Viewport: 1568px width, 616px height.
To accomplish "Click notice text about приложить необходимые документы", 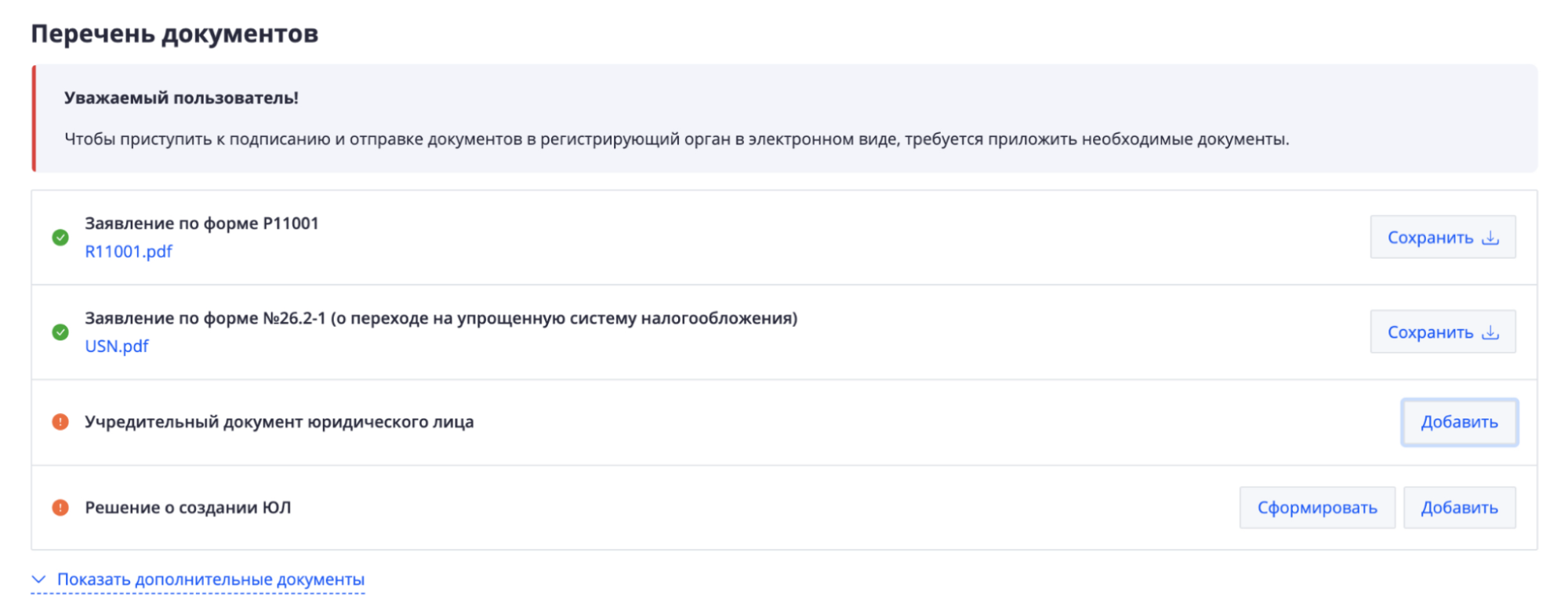I will click(677, 140).
